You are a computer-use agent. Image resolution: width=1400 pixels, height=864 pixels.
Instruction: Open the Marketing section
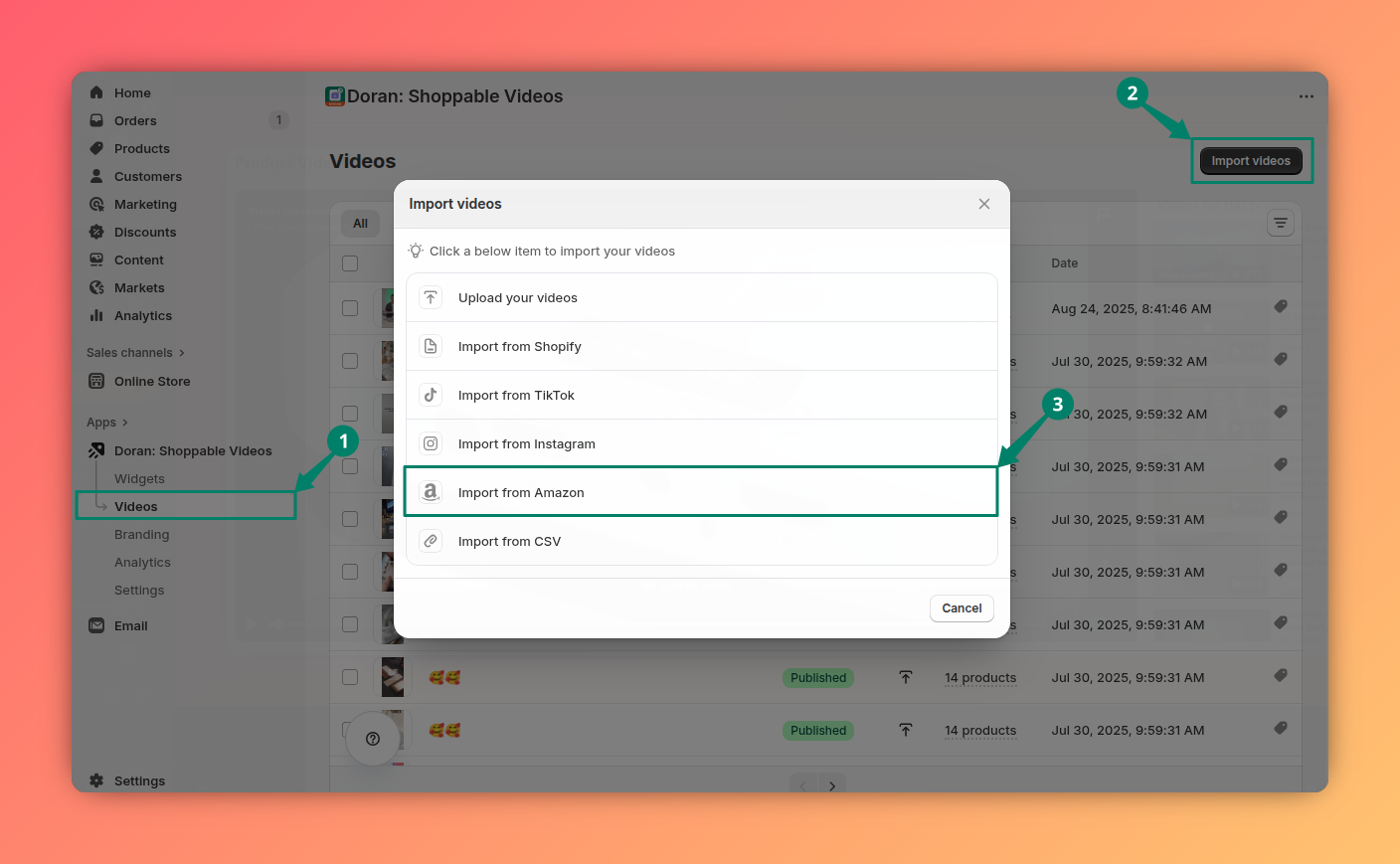[145, 204]
